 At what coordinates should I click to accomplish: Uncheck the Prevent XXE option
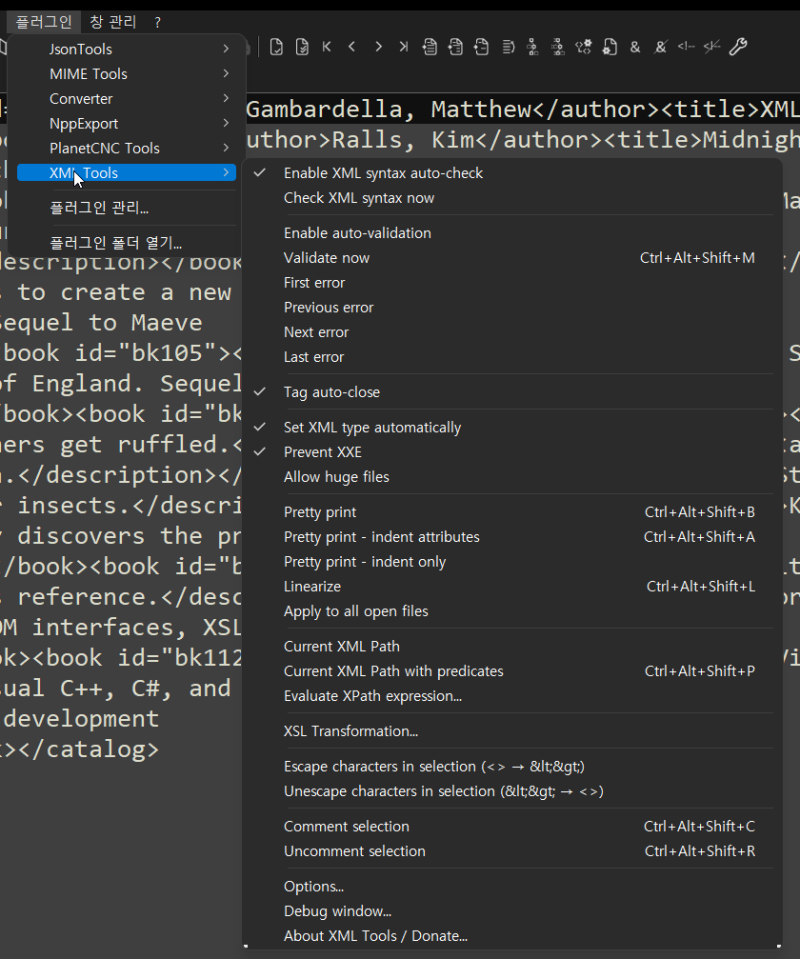click(x=322, y=452)
